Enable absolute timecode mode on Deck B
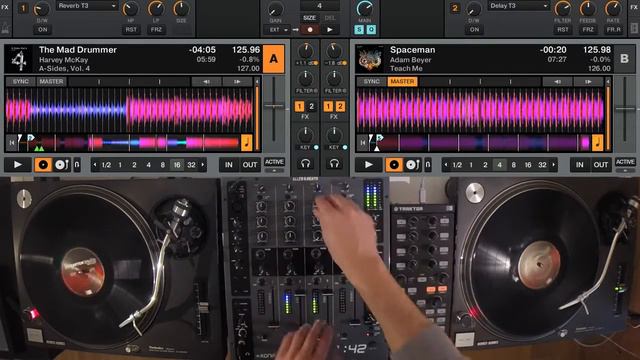Image resolution: width=640 pixels, height=360 pixels. [x=394, y=164]
